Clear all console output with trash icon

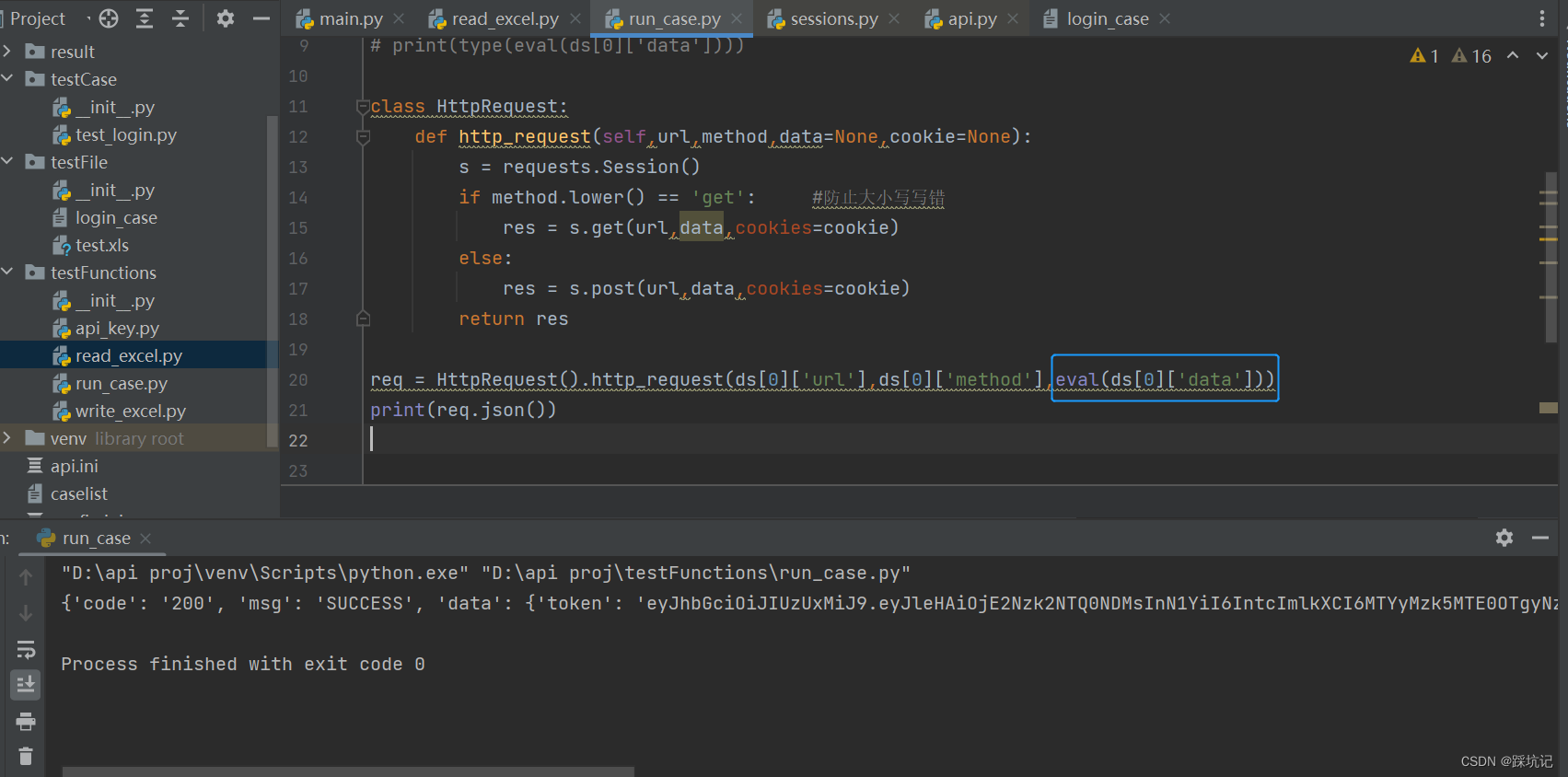26,756
